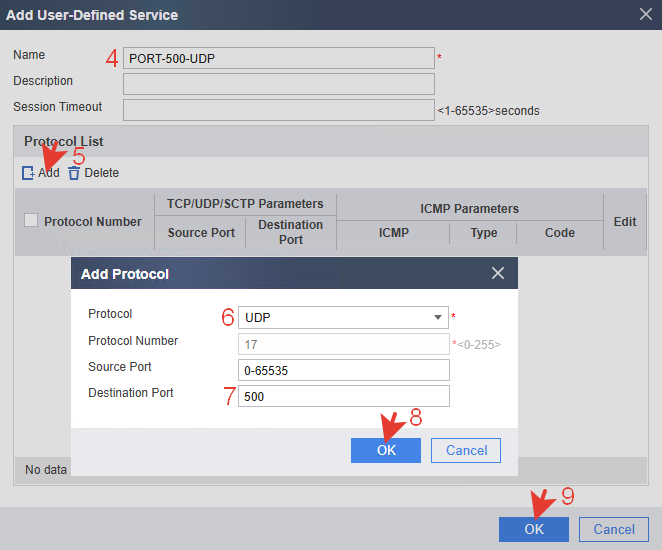Toggle the select-all Protocol Number checkbox

click(31, 221)
